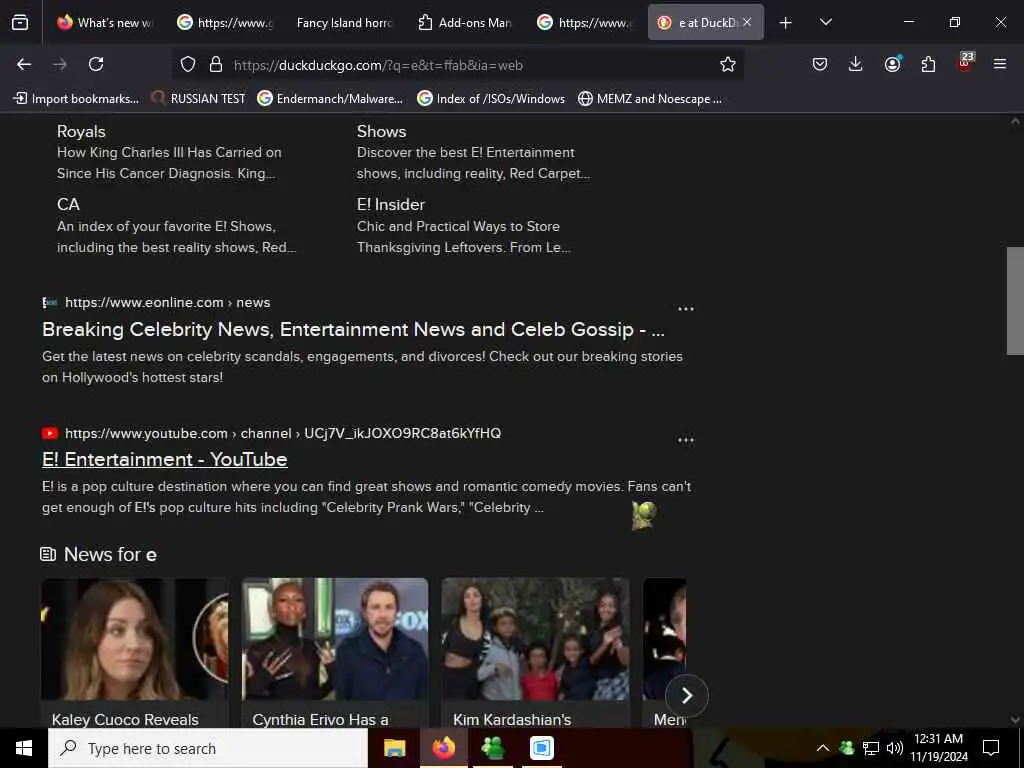Open E! Entertainment - YouTube result

pyautogui.click(x=165, y=459)
